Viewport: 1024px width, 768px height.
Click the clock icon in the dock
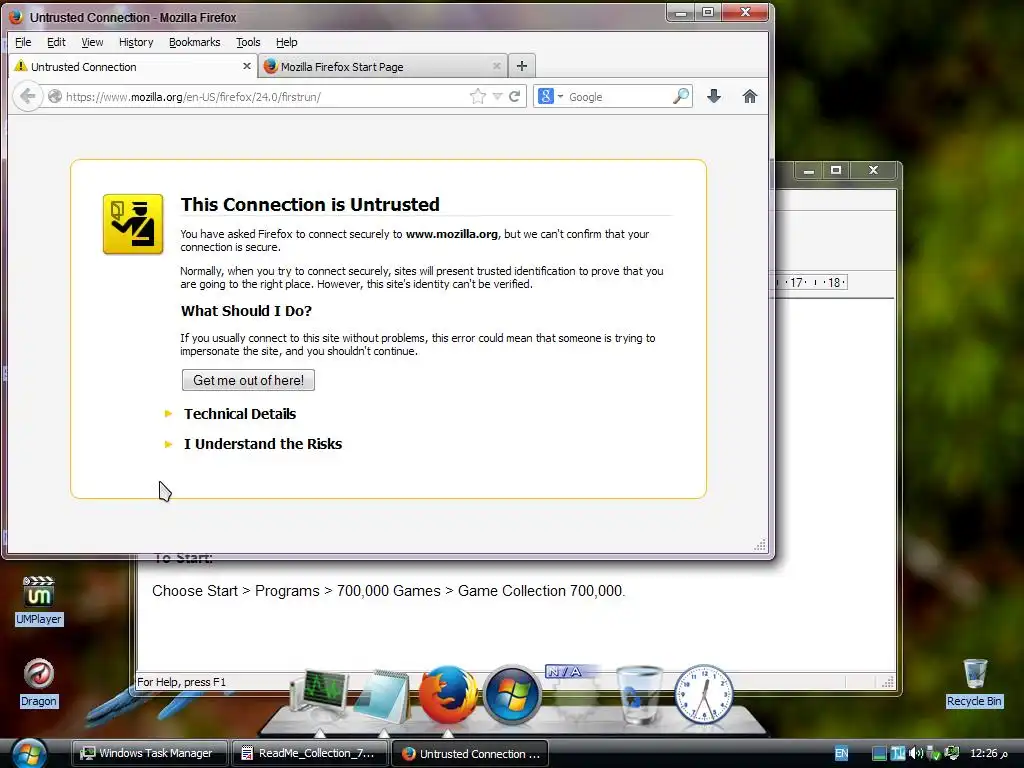tap(703, 695)
